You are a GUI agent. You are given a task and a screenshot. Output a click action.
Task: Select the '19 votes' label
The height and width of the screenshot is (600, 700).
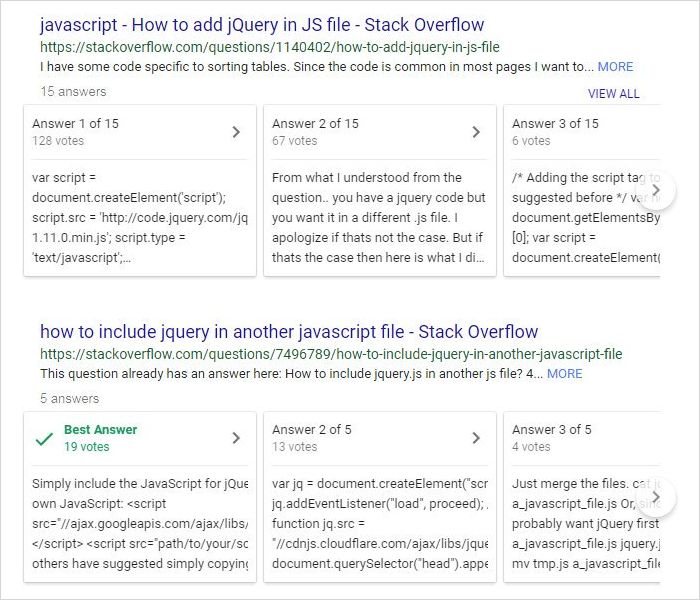(87, 447)
